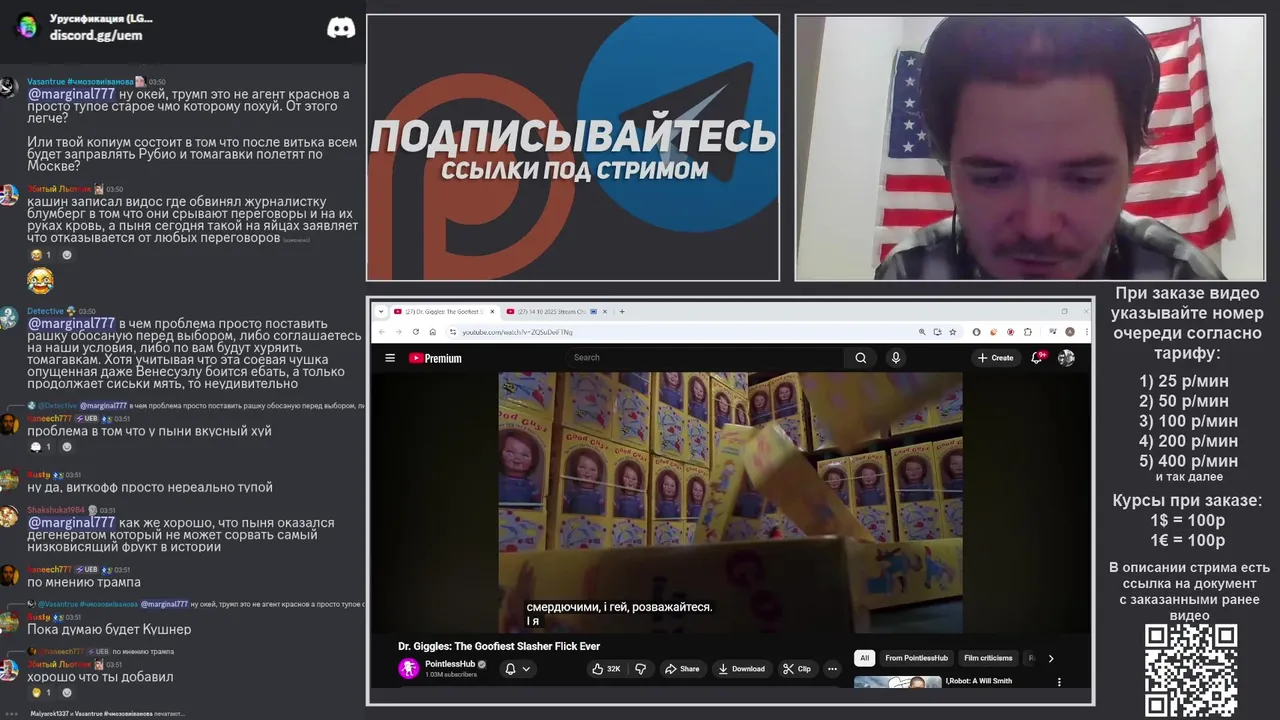
Task: Open more actions ellipsis under video
Action: tap(832, 669)
